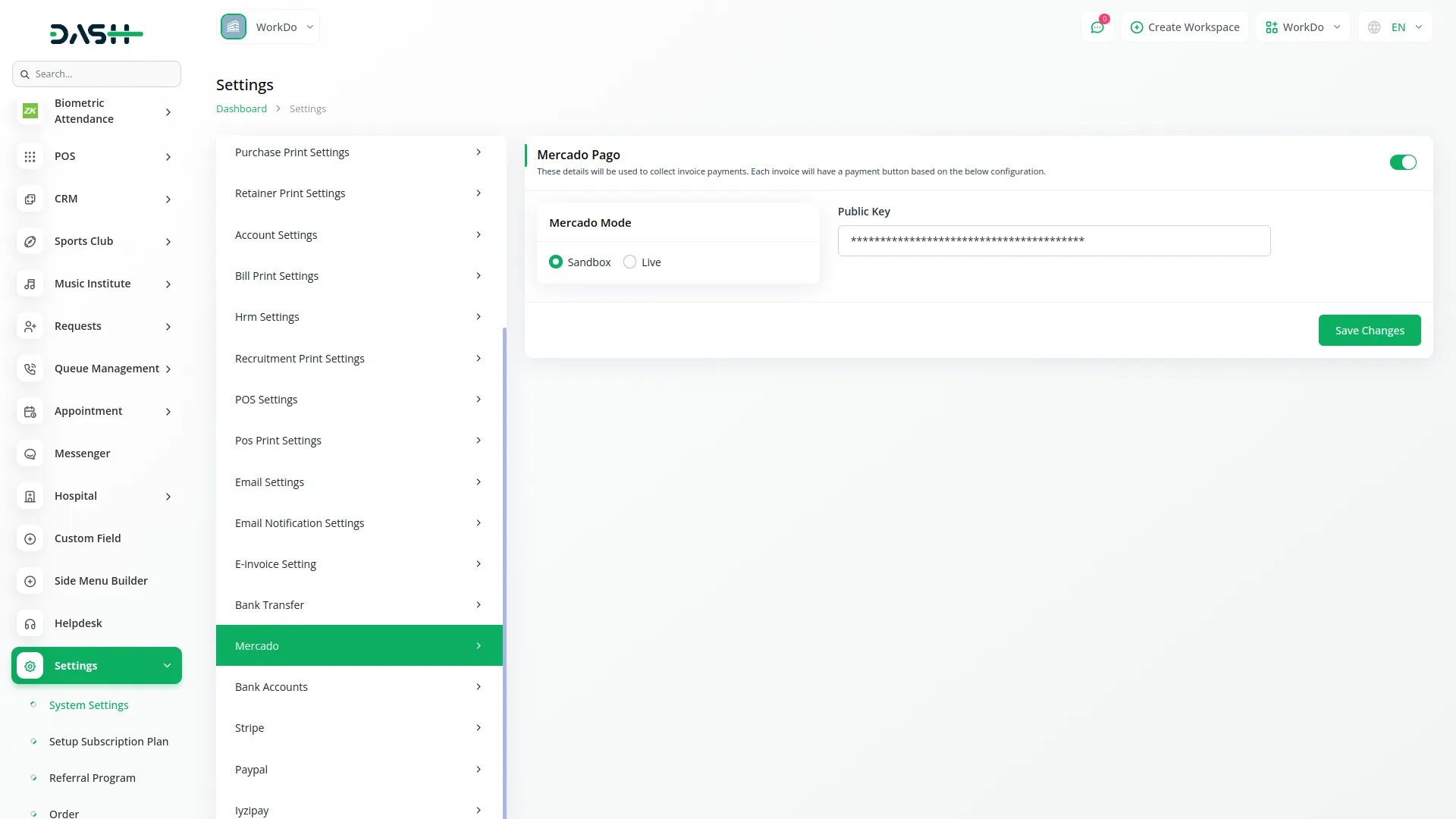The image size is (1456, 819).
Task: Select the Sandbox mode radio button
Action: (556, 262)
